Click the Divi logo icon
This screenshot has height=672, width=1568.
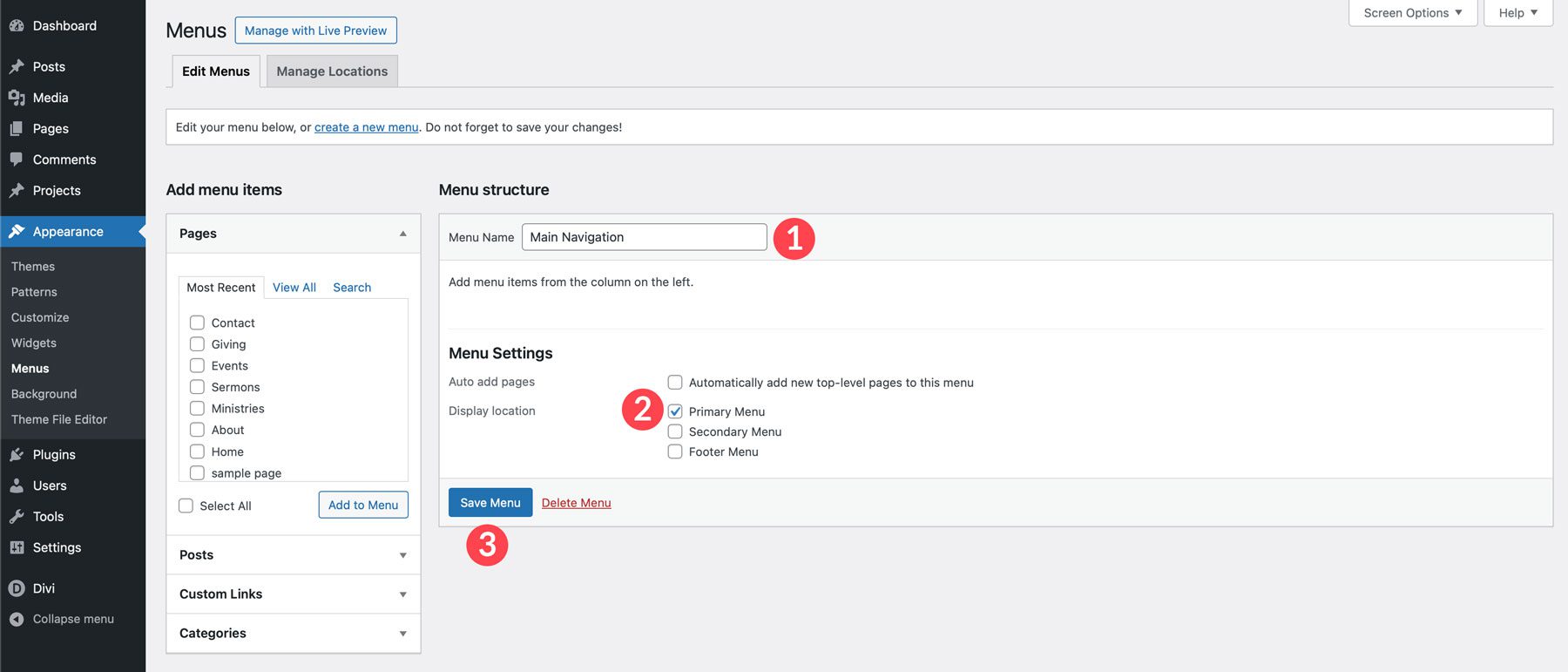[17, 588]
